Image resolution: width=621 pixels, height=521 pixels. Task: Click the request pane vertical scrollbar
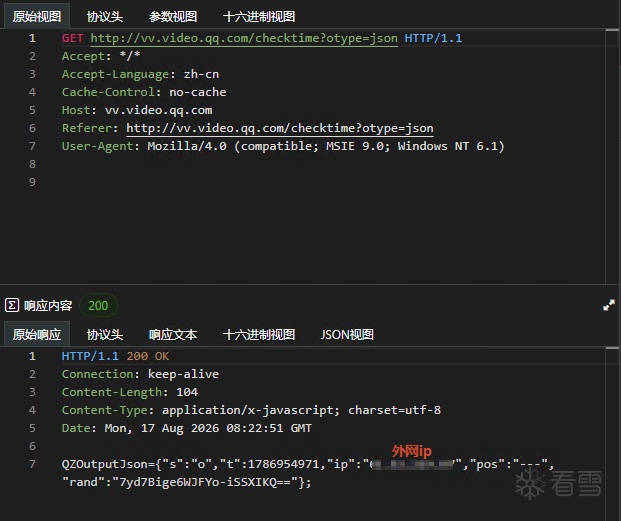pos(612,156)
